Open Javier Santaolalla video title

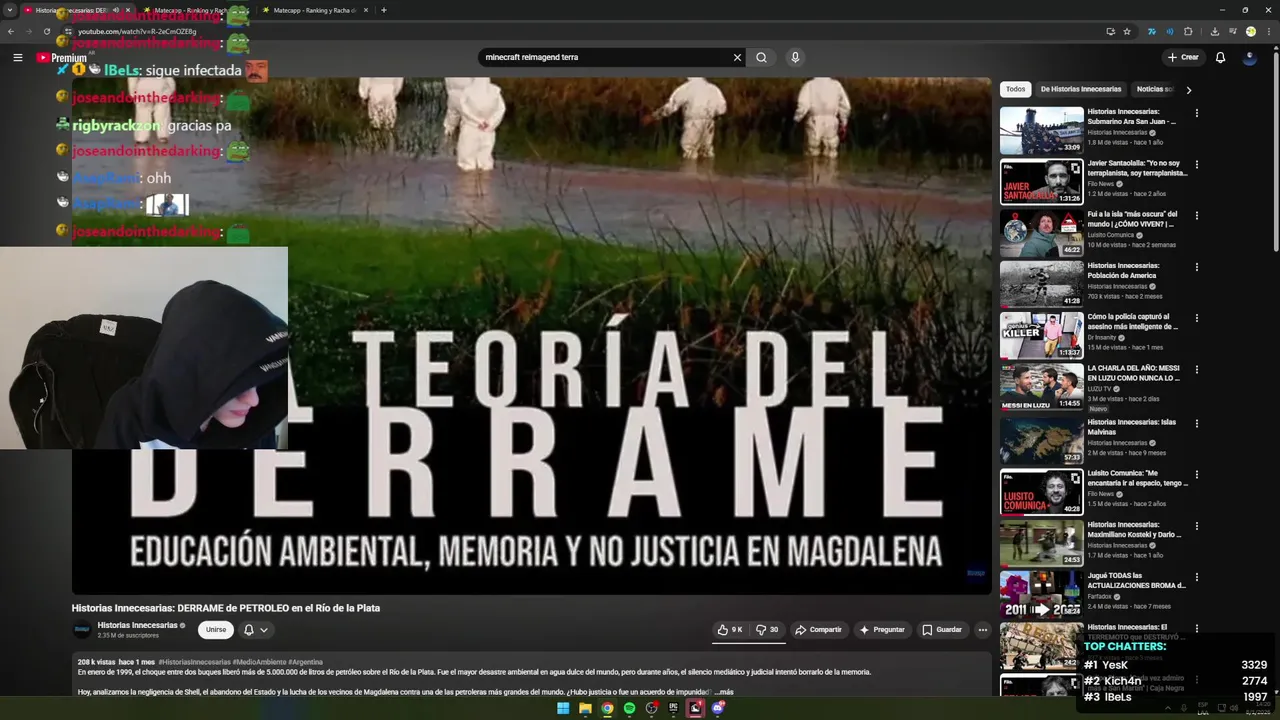coord(1137,168)
